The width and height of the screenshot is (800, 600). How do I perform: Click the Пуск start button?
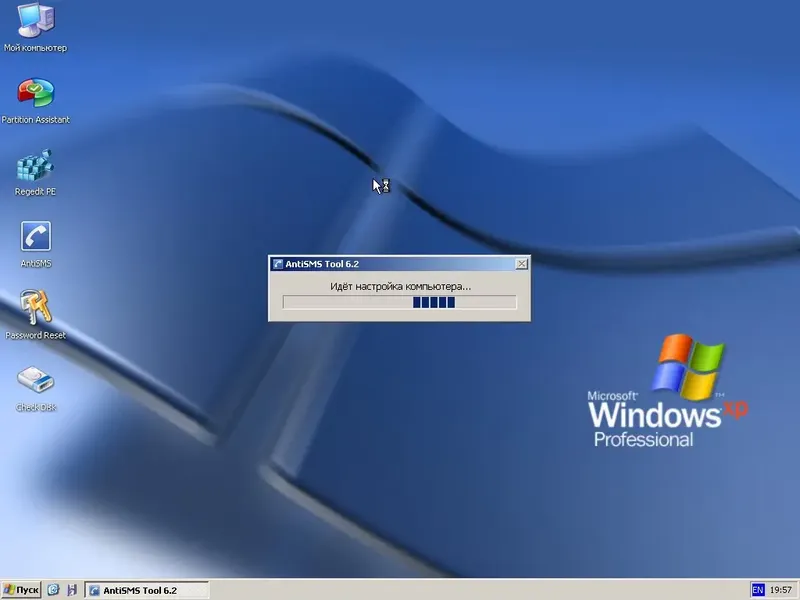[x=21, y=590]
